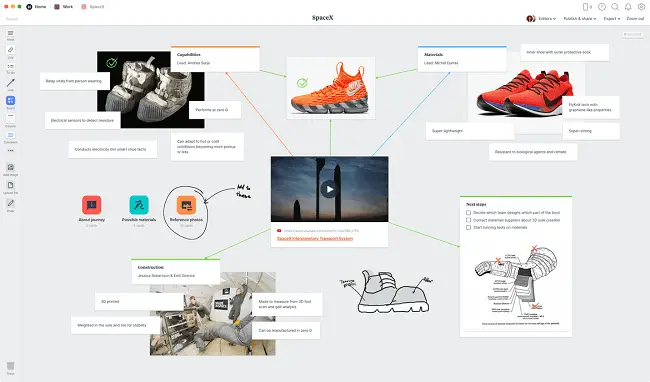The image size is (650, 382).
Task: Open the Editors dropdown
Action: click(547, 19)
